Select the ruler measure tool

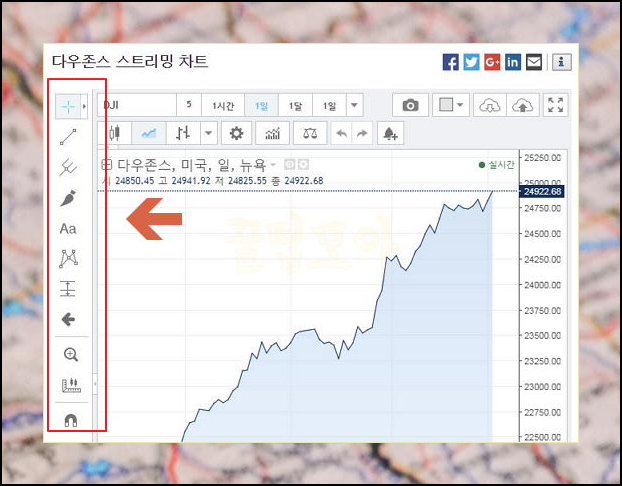tap(71, 385)
